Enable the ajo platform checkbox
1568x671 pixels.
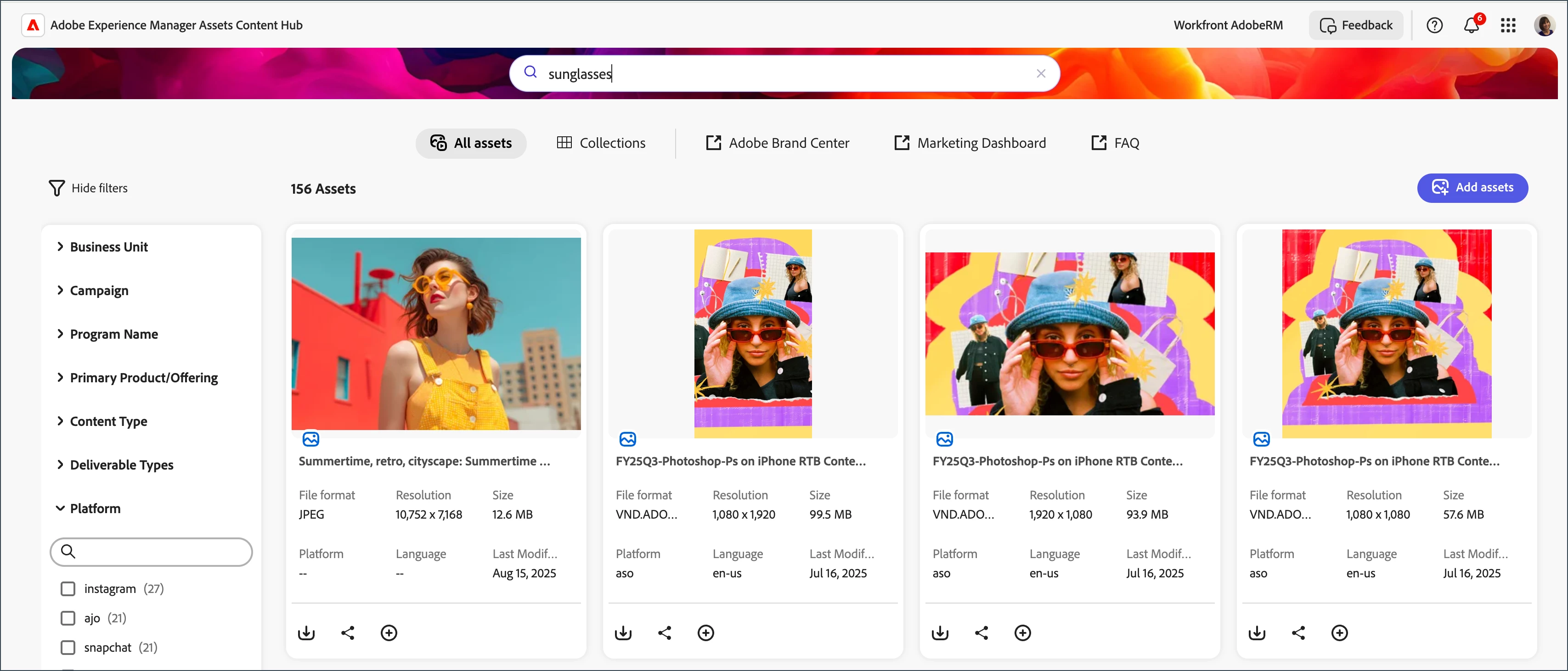[68, 617]
